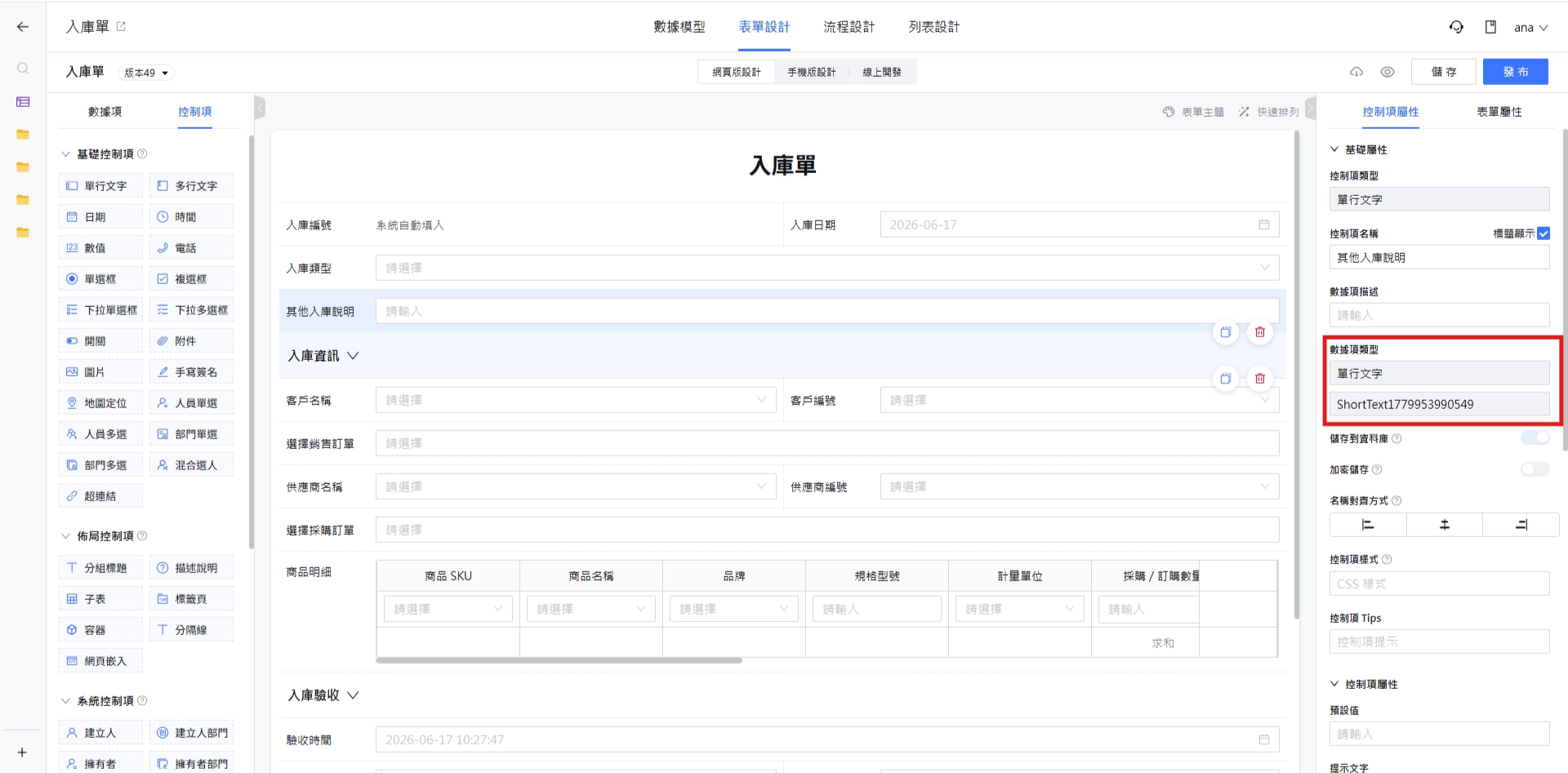Image resolution: width=1568 pixels, height=773 pixels.
Task: Add the 地圖定位 control
Action: click(100, 402)
